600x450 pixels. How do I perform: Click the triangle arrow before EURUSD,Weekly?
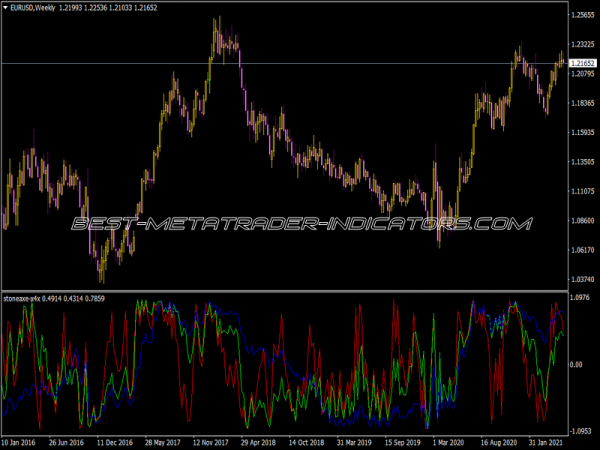[x=7, y=8]
